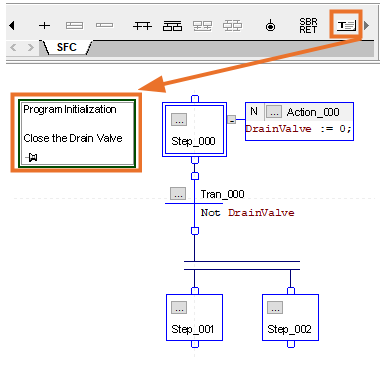Select the greyed-out Step element icon
385x371 pixels.
(74, 25)
